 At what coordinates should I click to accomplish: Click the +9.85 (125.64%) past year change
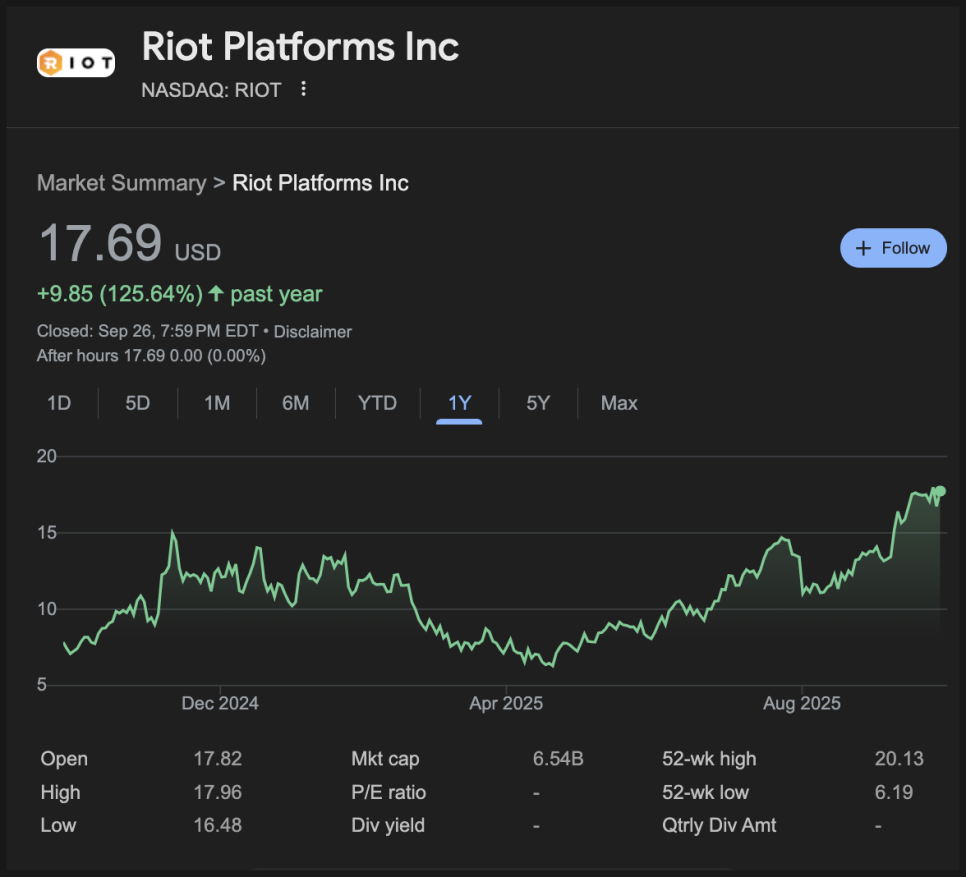(x=179, y=294)
